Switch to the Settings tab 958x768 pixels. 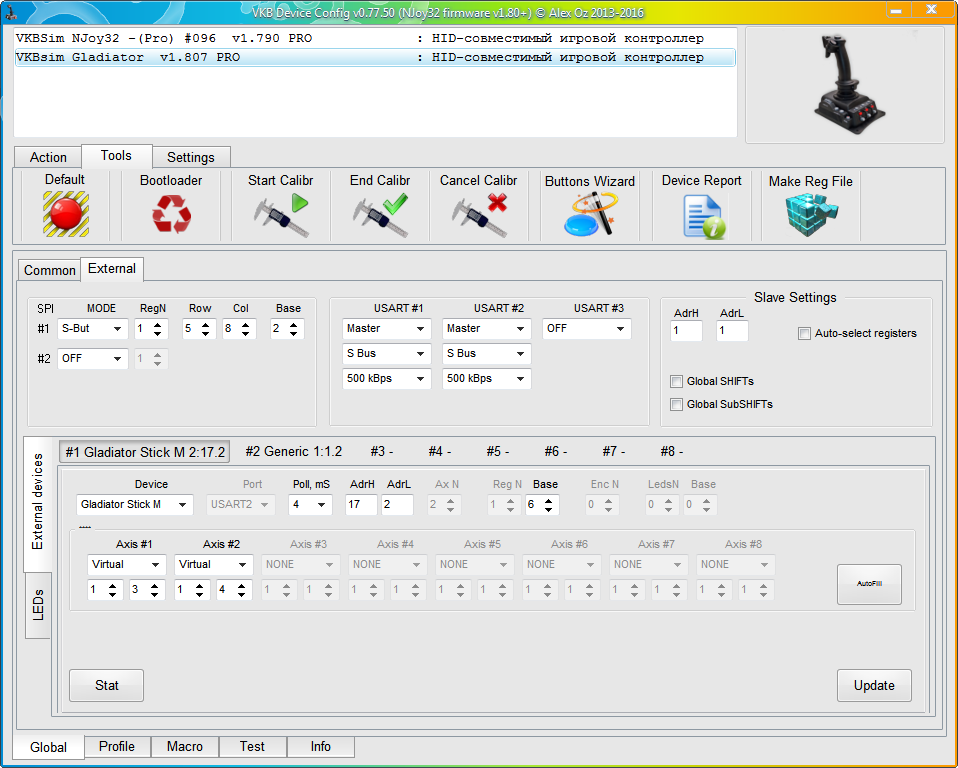[191, 157]
